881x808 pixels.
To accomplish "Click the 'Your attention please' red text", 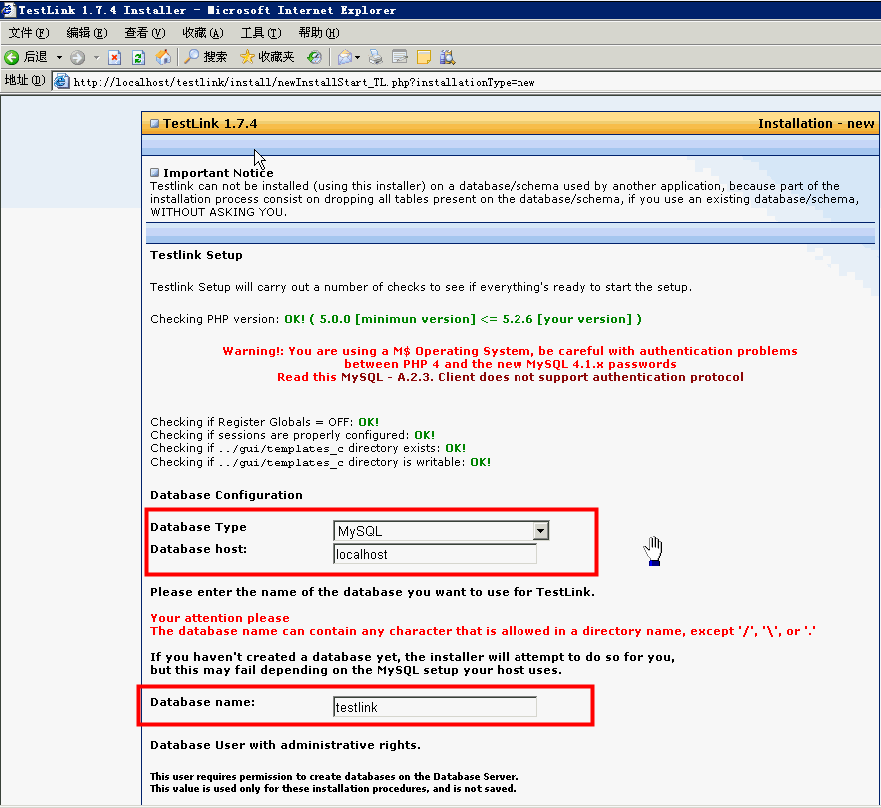I will (x=220, y=618).
